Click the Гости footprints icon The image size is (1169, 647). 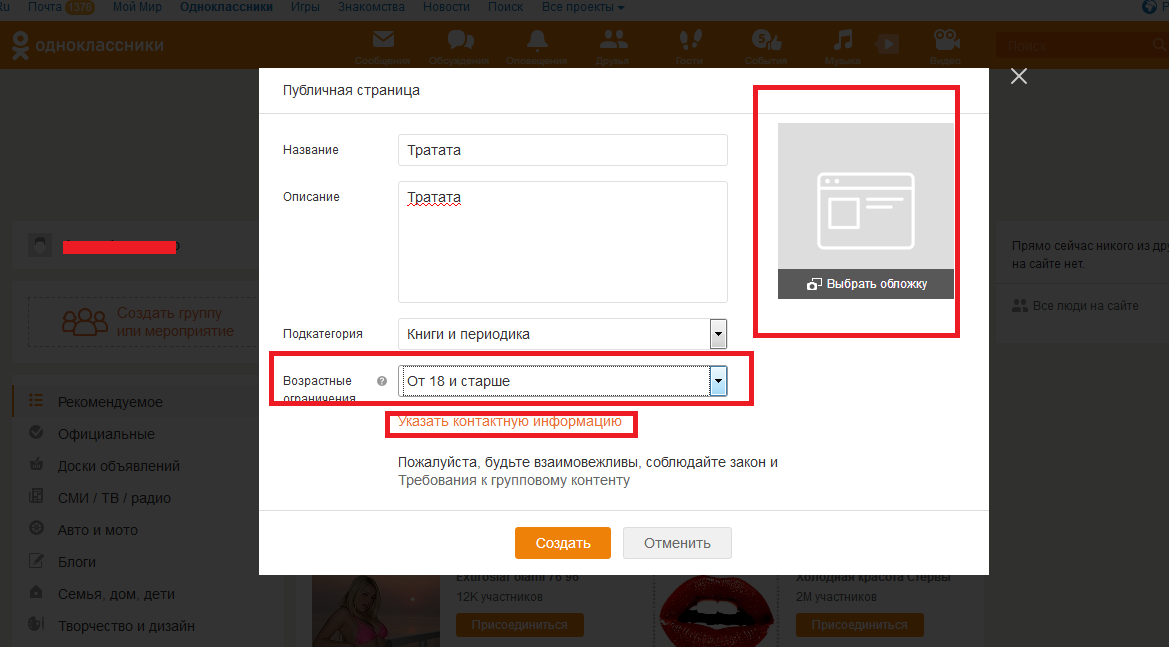click(x=690, y=41)
